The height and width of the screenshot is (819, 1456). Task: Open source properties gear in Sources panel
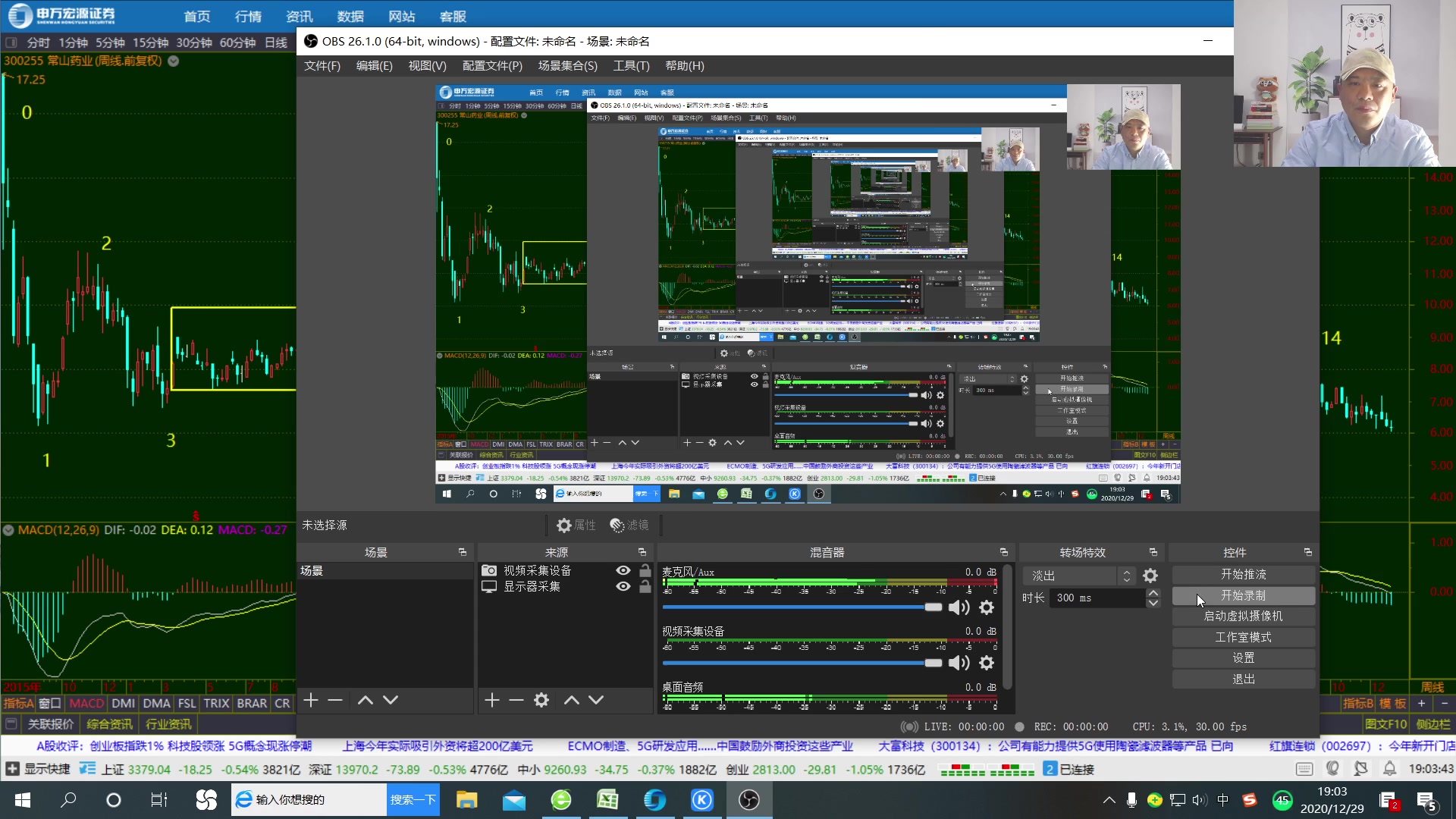(541, 700)
